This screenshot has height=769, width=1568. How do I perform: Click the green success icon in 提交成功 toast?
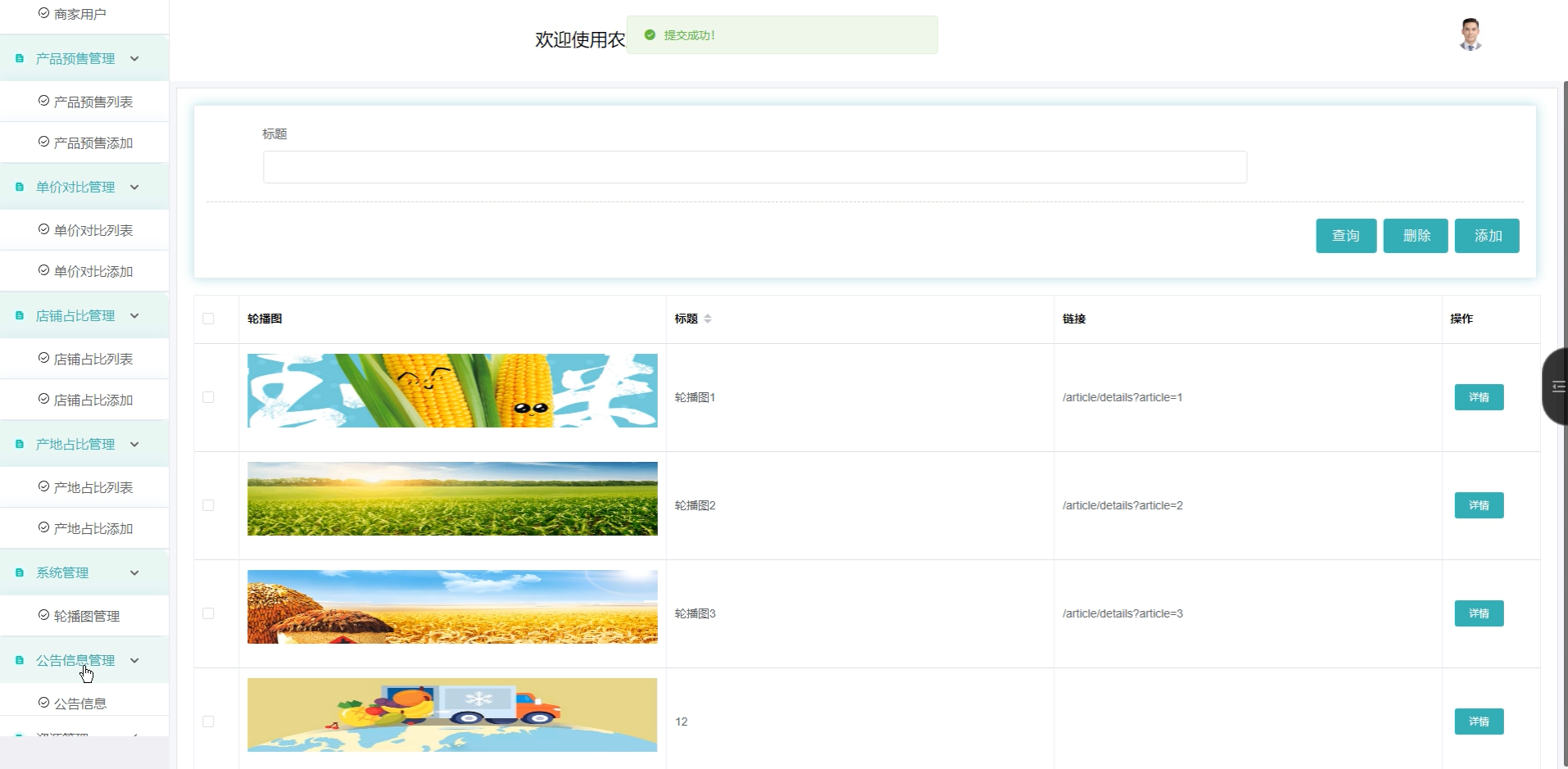(650, 35)
